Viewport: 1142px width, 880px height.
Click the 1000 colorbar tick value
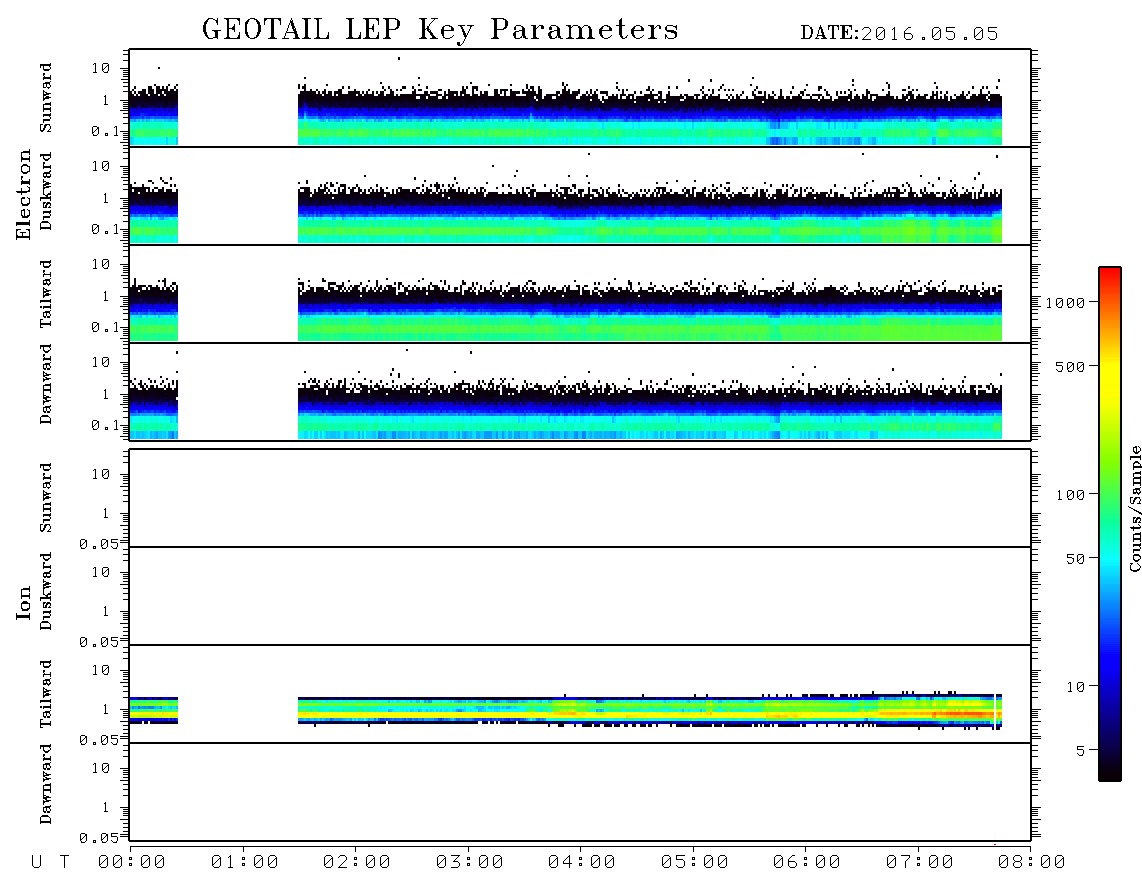tap(1066, 302)
